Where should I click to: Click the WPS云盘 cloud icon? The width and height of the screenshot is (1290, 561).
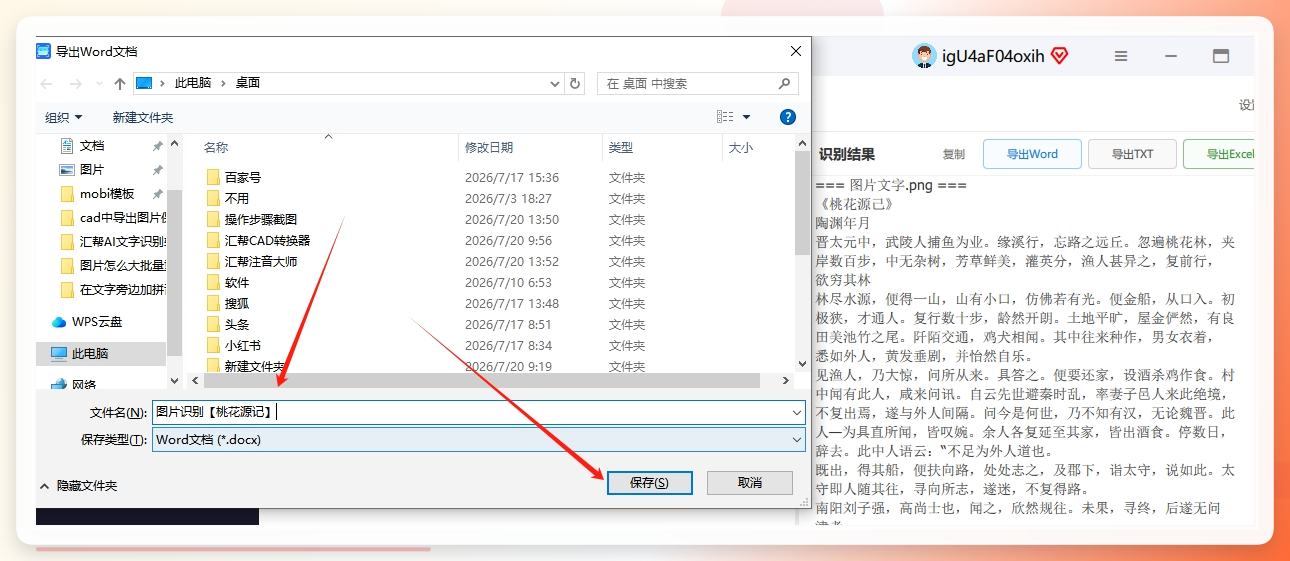tap(58, 322)
